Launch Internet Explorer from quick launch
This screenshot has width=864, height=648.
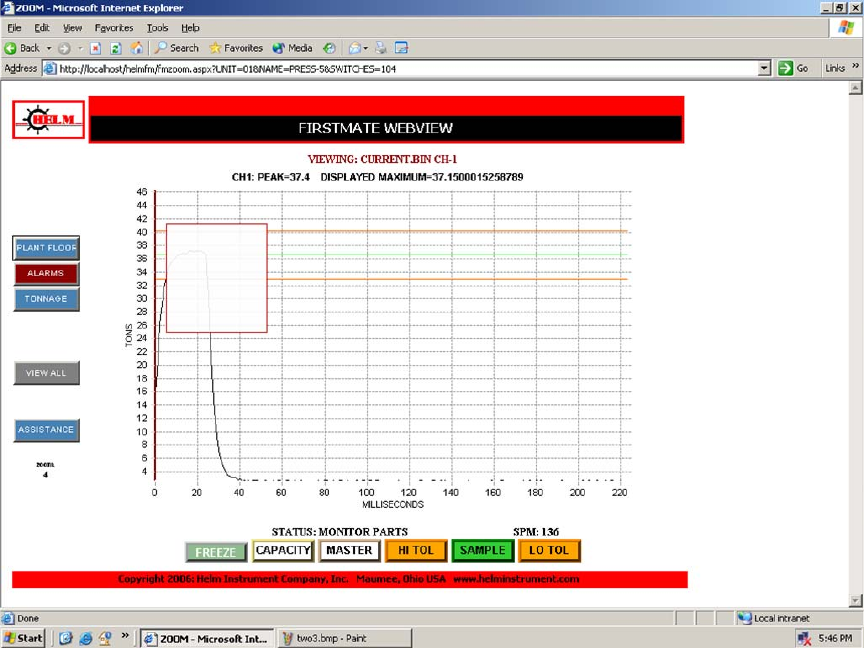85,639
